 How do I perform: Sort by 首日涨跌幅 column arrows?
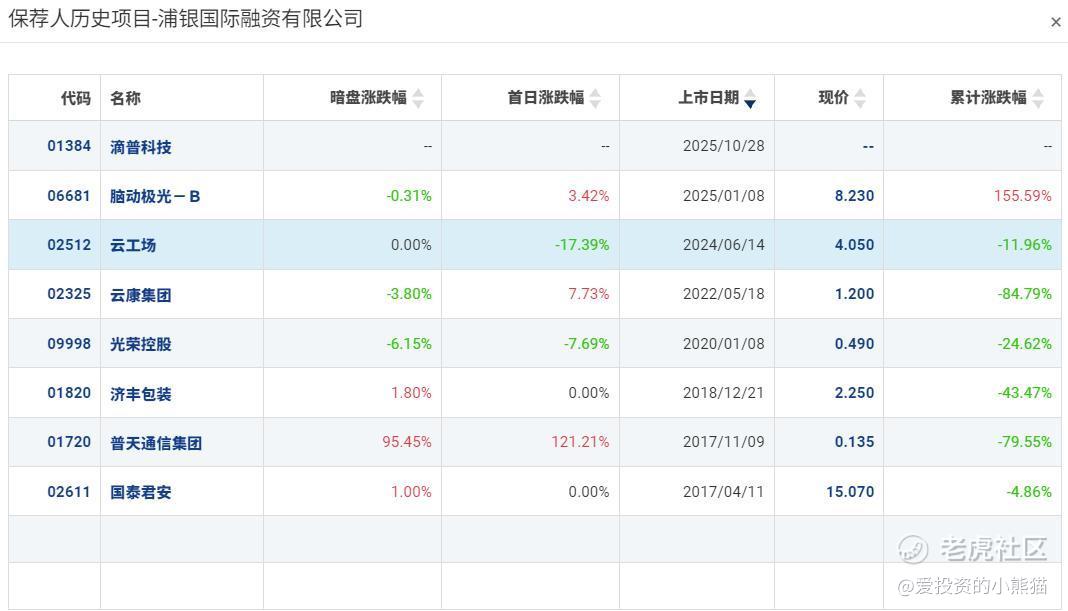(595, 99)
